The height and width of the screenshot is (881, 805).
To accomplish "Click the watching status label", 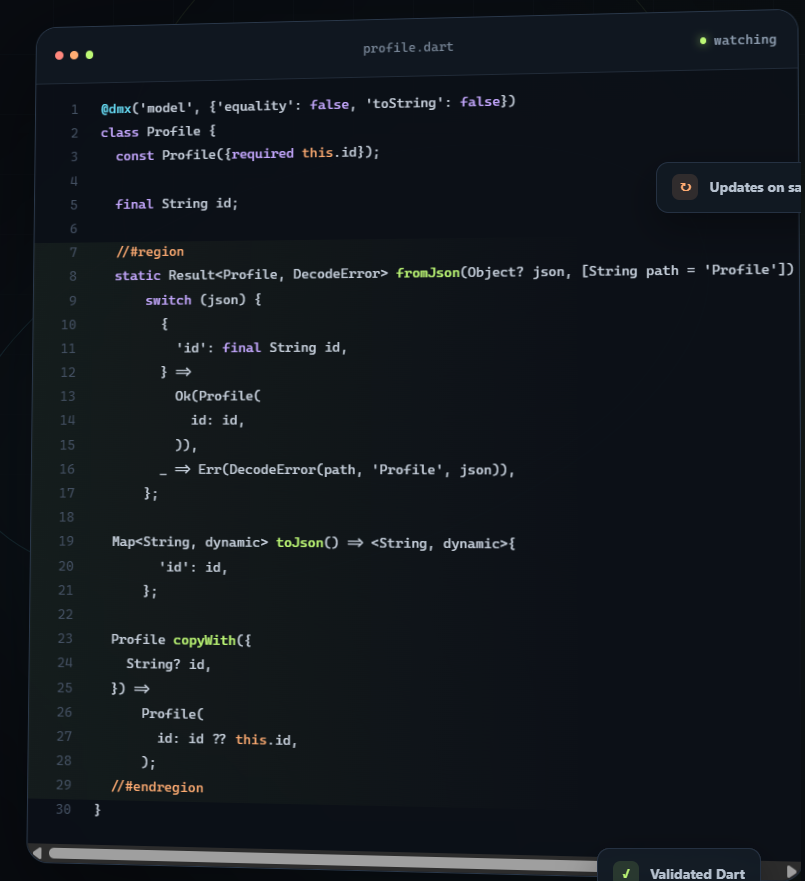I will pos(745,40).
